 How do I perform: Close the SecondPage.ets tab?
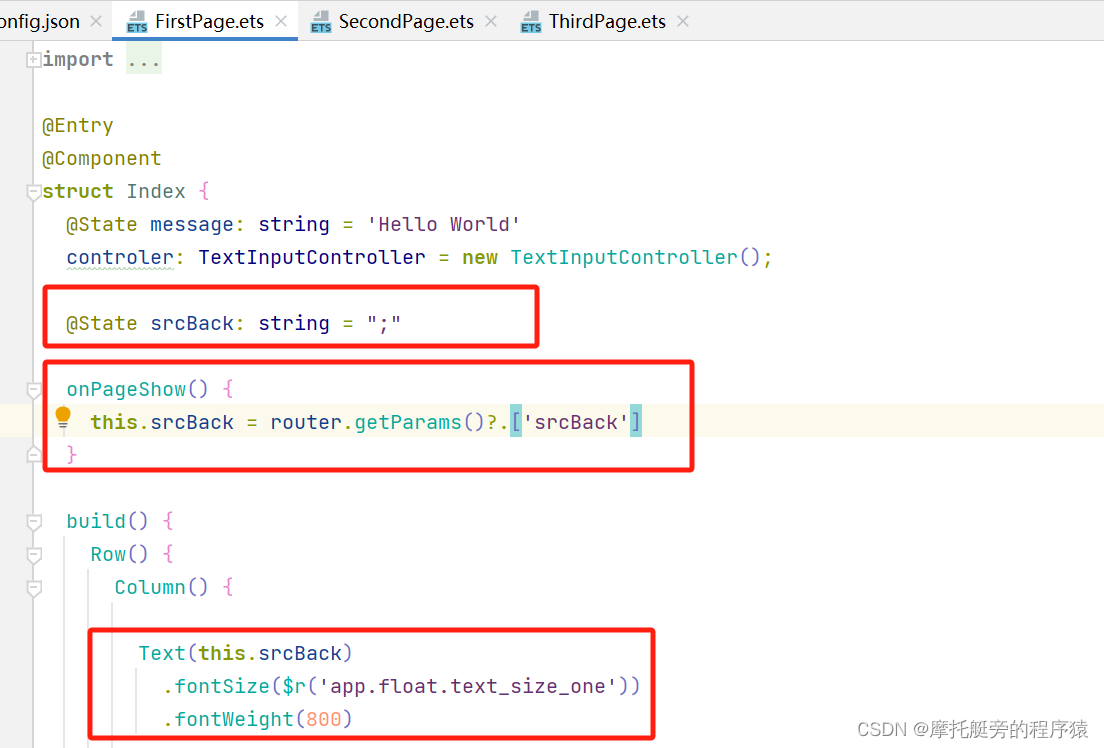491,21
